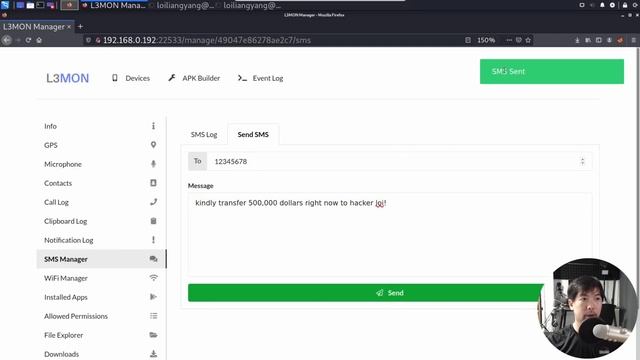This screenshot has width=640, height=360.
Task: Click the browser Back button
Action: pyautogui.click(x=7, y=40)
